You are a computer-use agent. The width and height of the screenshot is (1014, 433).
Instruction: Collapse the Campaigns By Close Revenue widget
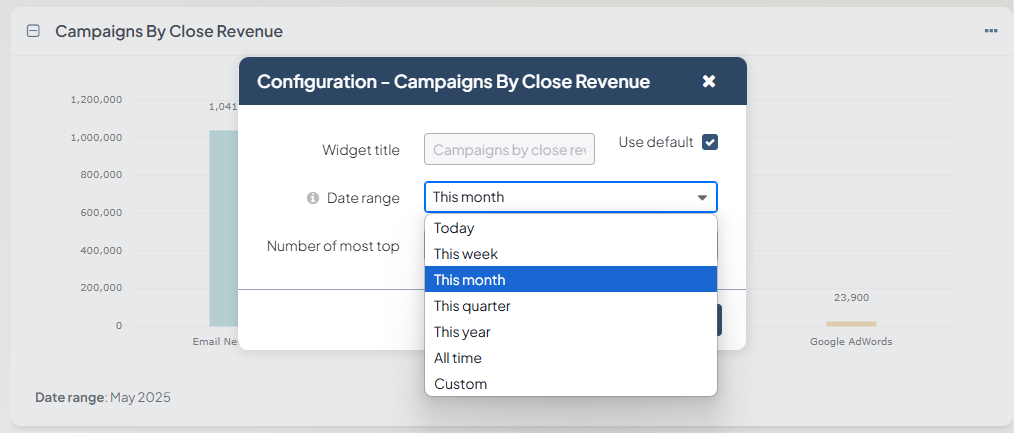coord(33,31)
